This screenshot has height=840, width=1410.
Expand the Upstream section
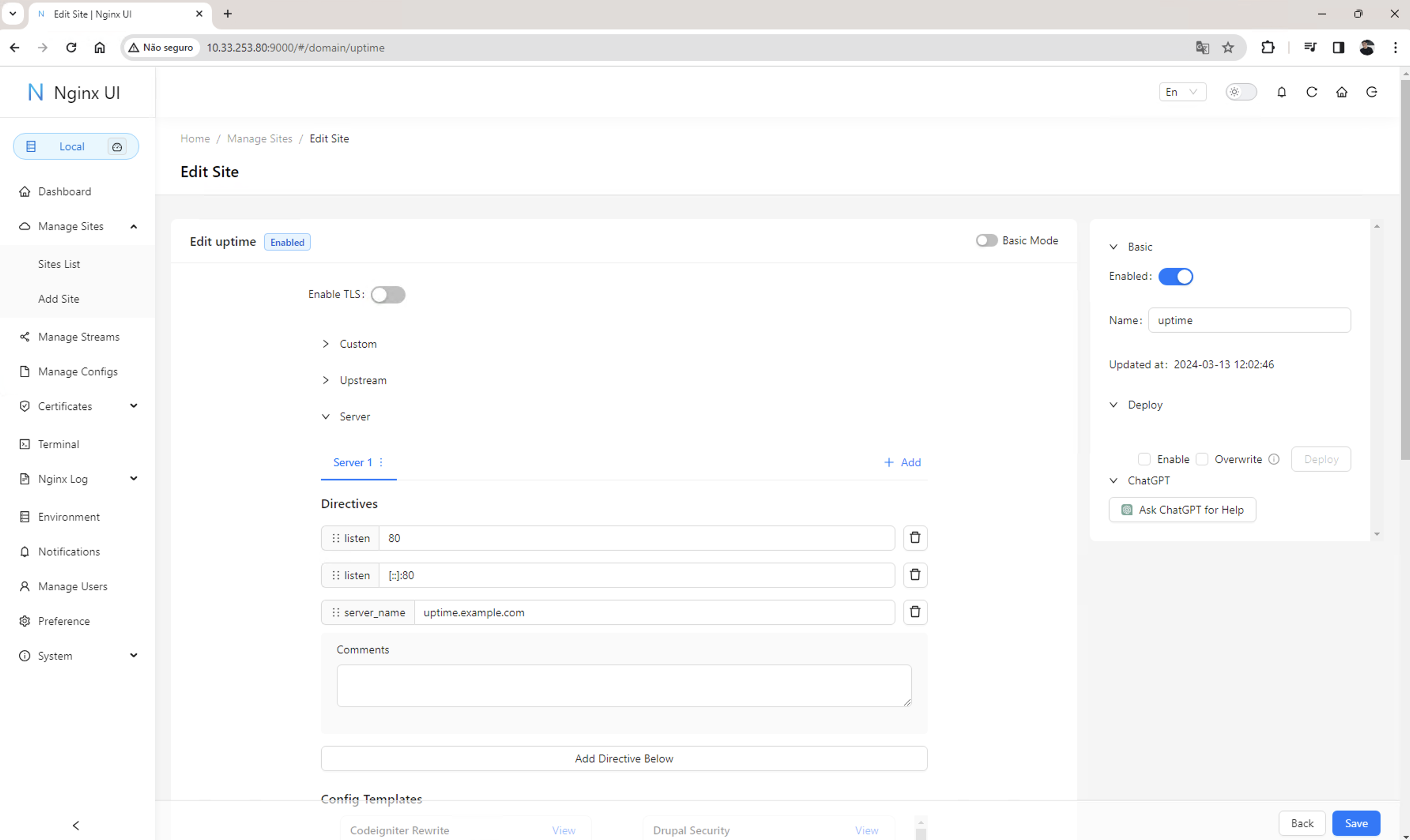(354, 380)
